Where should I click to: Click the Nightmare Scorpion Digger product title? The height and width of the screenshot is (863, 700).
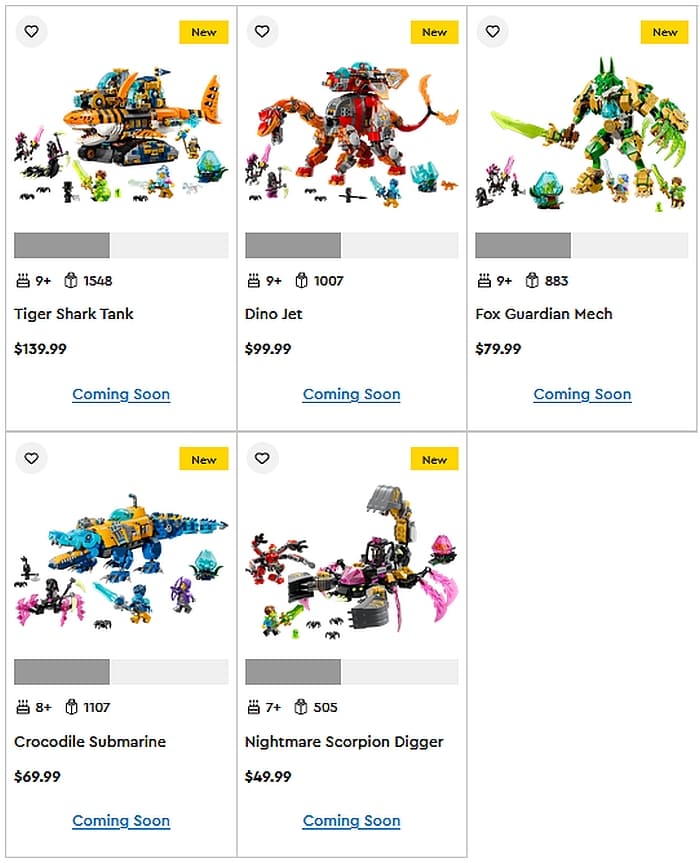344,741
